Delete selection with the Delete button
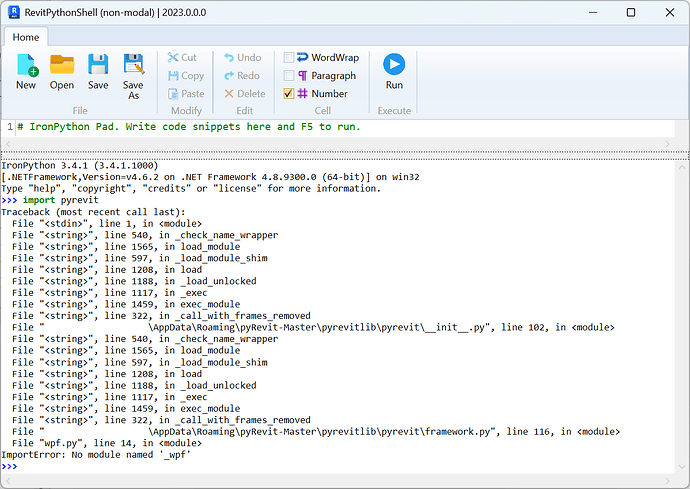 coord(245,94)
